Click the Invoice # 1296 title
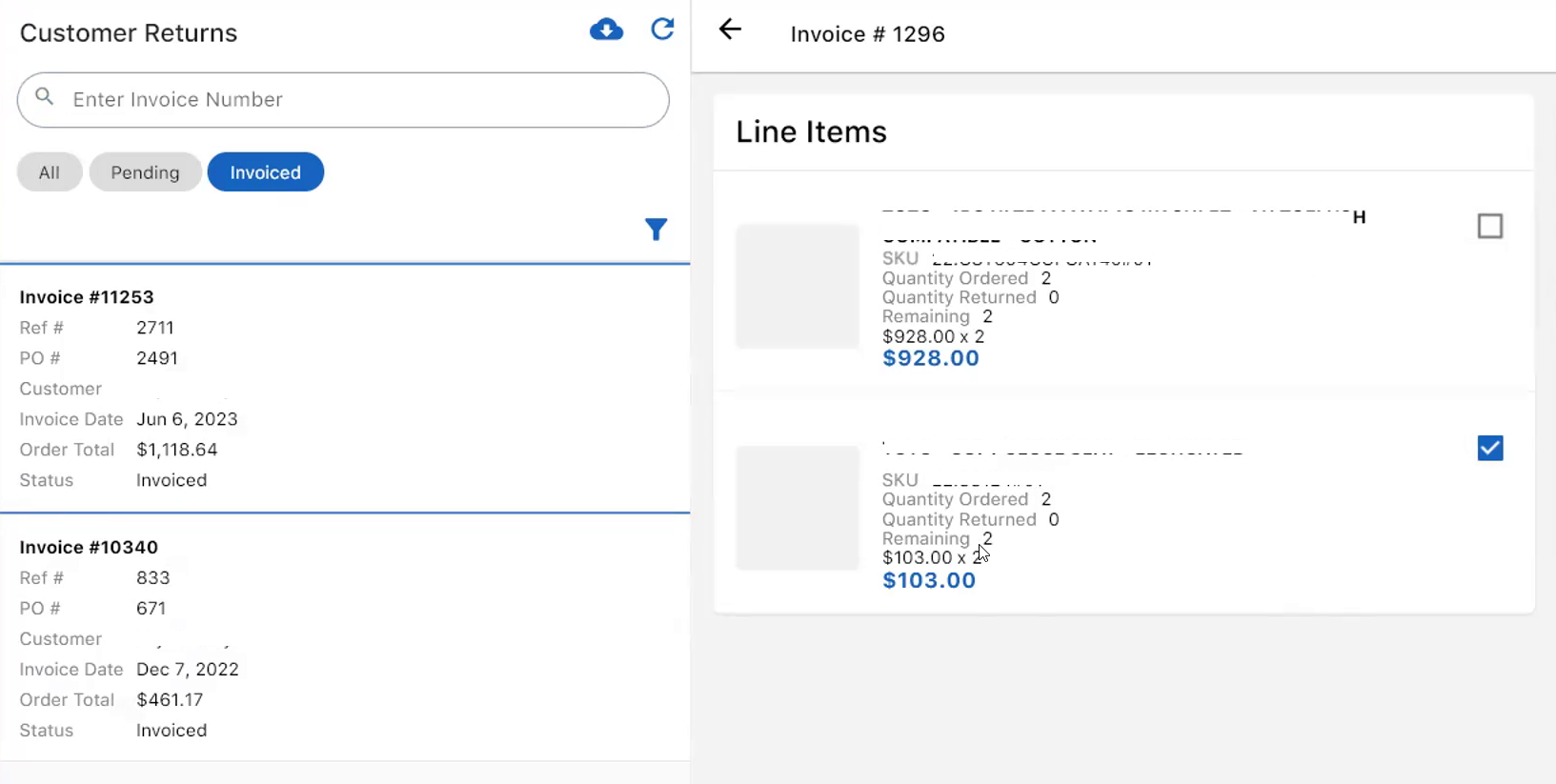Screen dimensions: 1556x784 click(x=867, y=34)
